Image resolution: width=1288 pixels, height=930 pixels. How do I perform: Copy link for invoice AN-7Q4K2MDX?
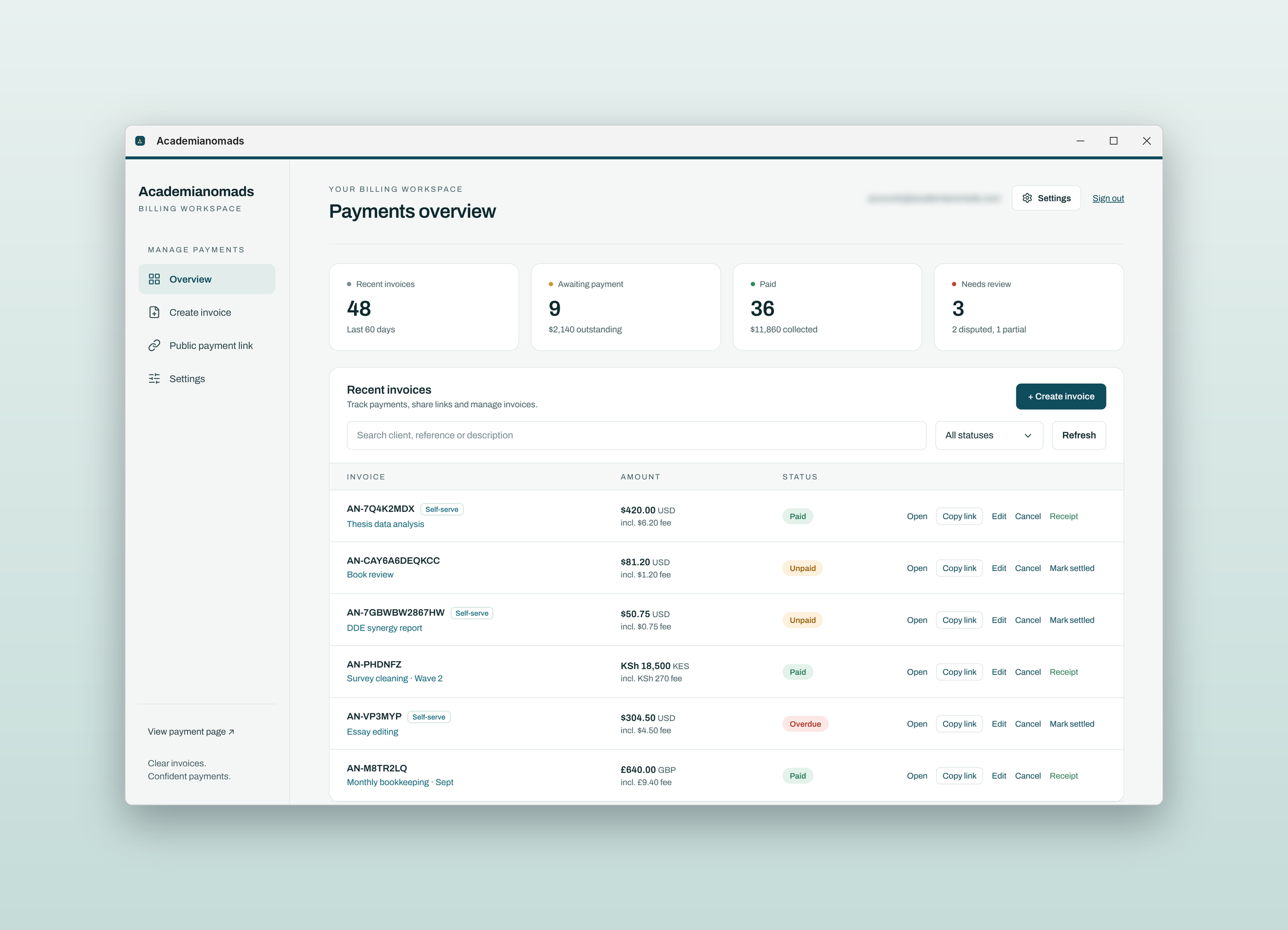click(x=959, y=516)
